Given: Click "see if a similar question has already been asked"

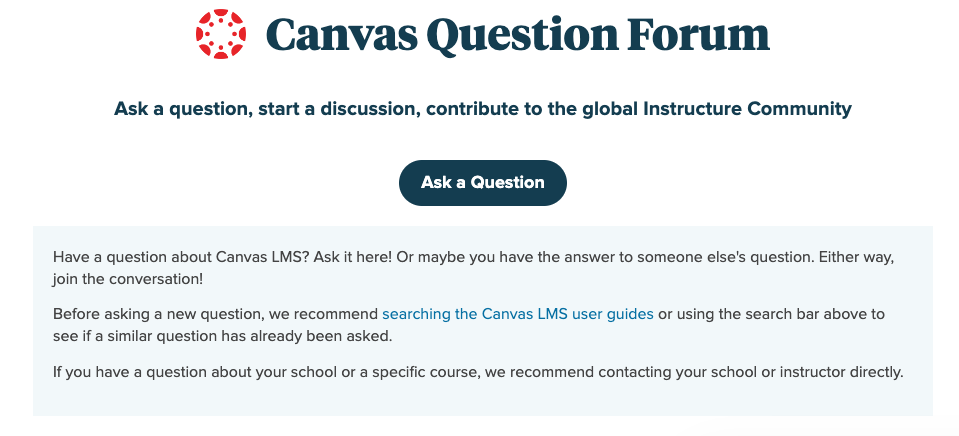Looking at the screenshot, I should click(x=222, y=335).
